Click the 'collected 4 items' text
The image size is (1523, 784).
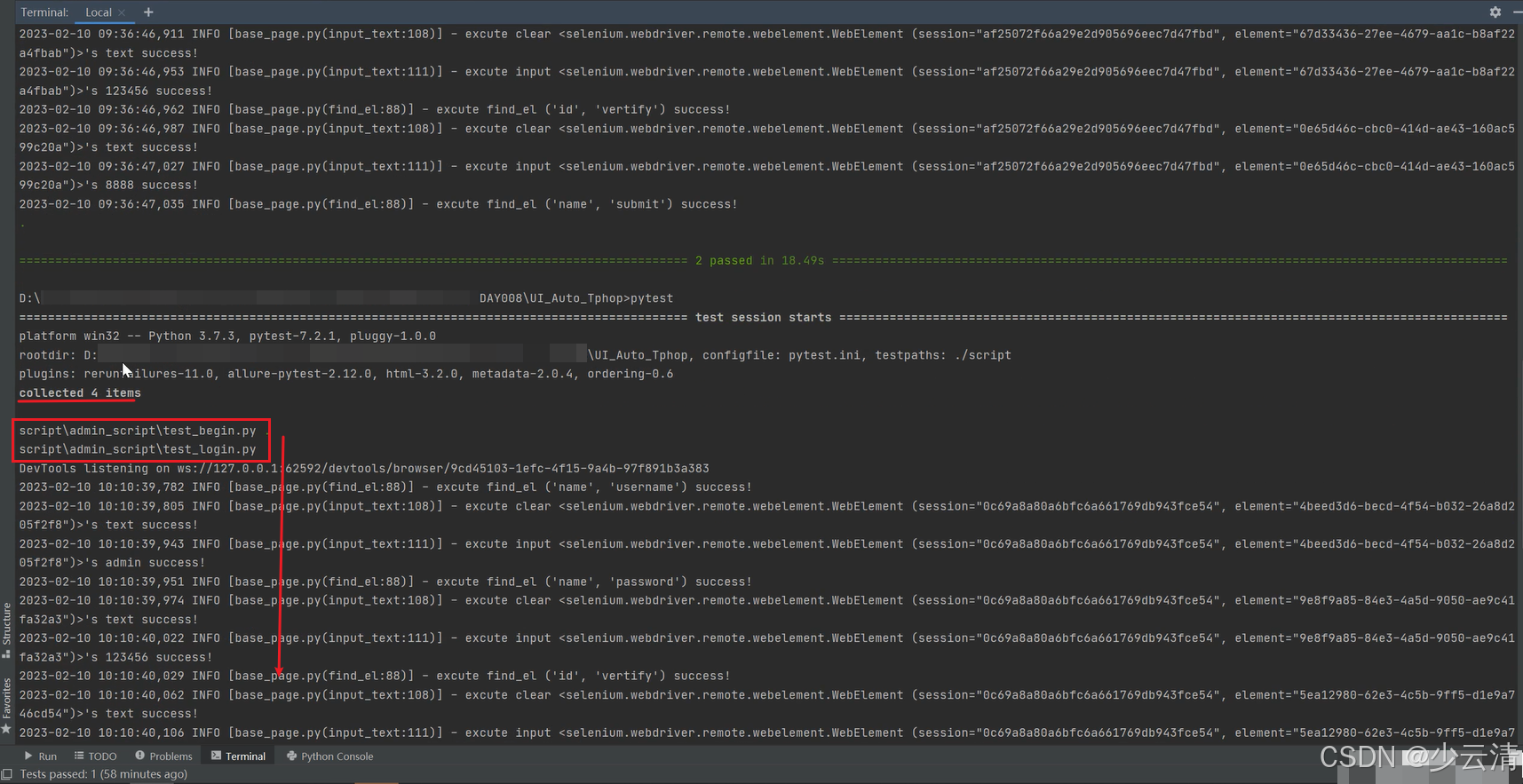click(80, 392)
